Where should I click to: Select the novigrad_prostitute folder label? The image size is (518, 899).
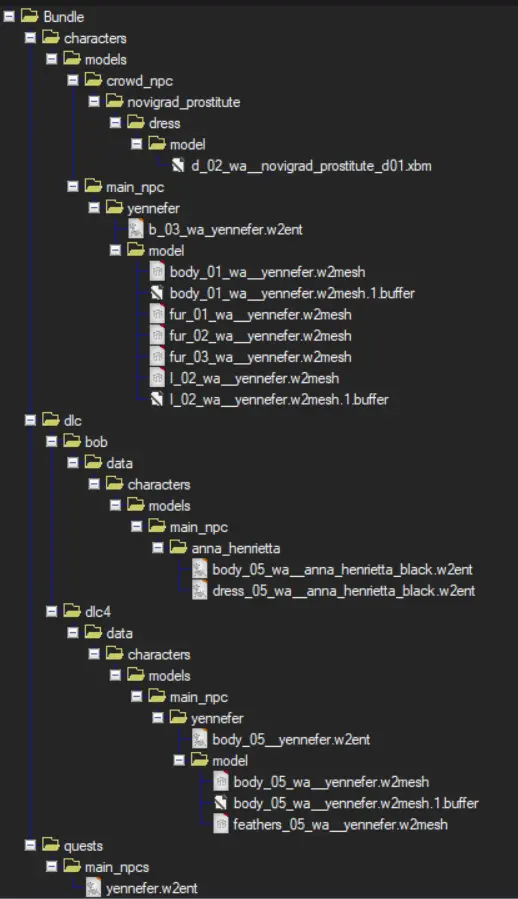coord(184,103)
